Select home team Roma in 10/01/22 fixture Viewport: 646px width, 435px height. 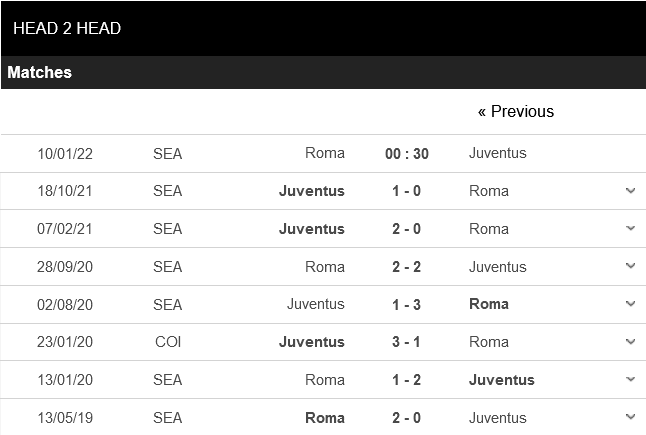coord(325,153)
